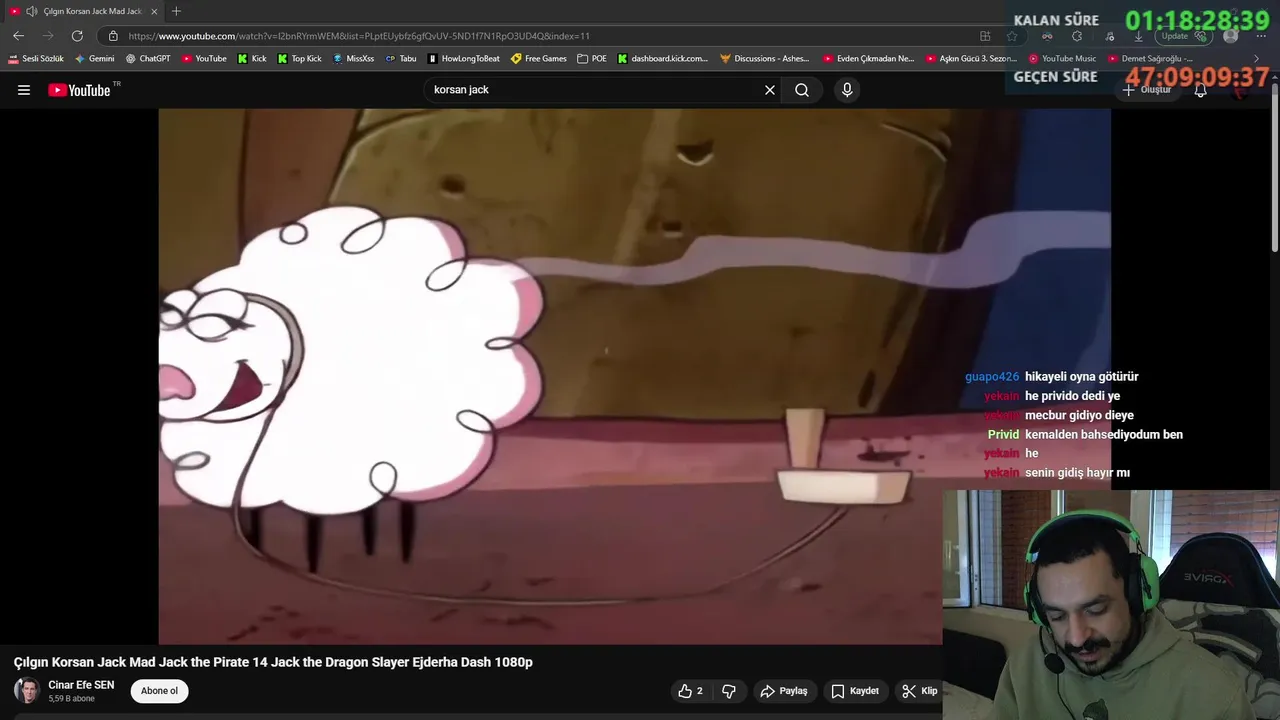Screen dimensions: 1280x720
Task: Open YouTube notifications bell
Action: (1201, 90)
